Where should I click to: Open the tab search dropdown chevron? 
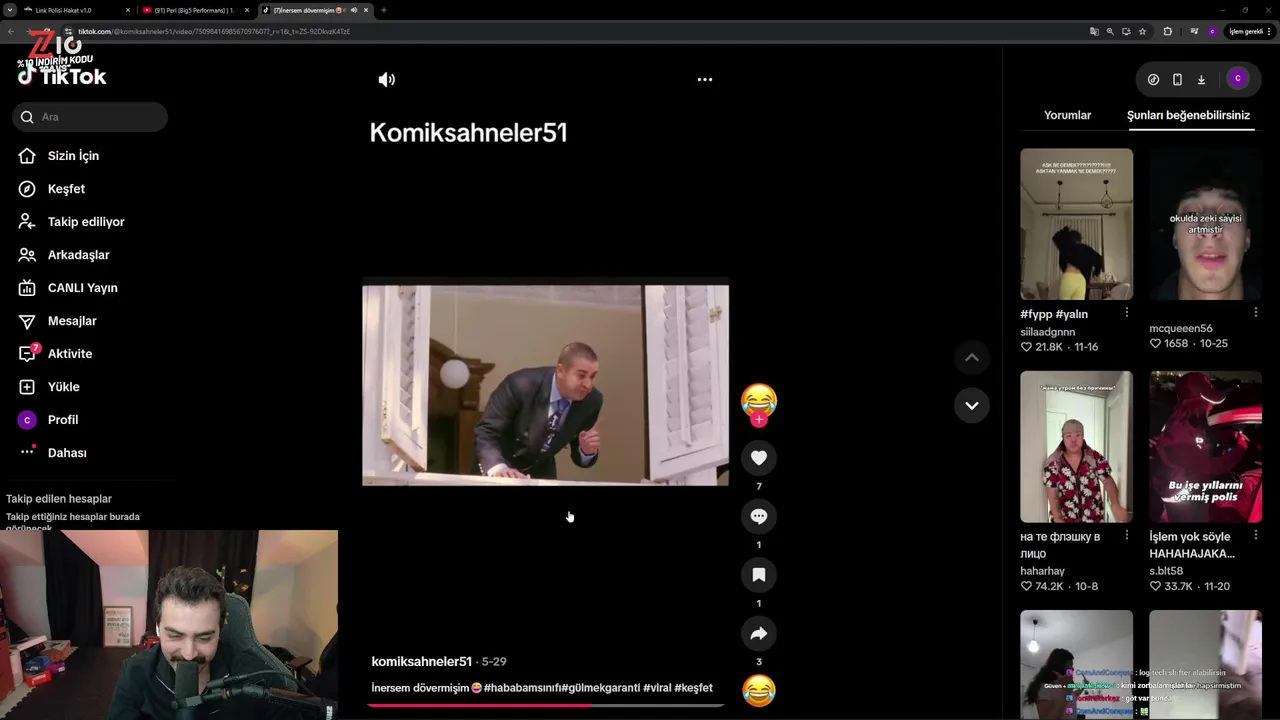[x=9, y=10]
